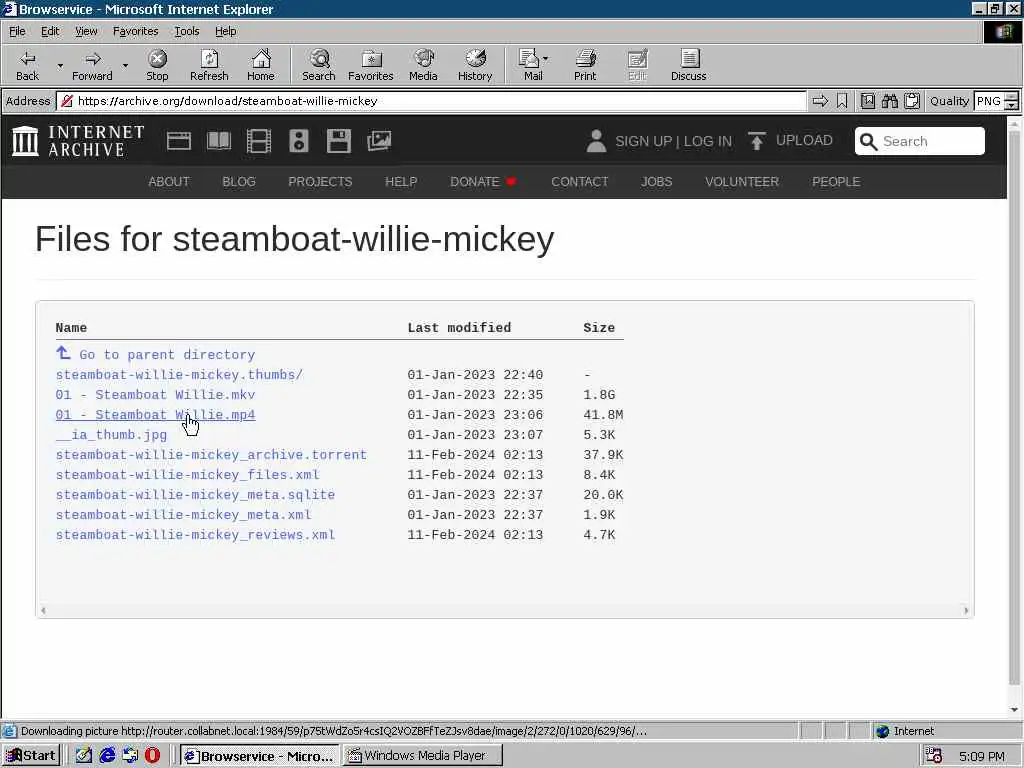Viewport: 1024px width, 768px height.
Task: Click SIGN UP | LOG IN link
Action: point(673,141)
